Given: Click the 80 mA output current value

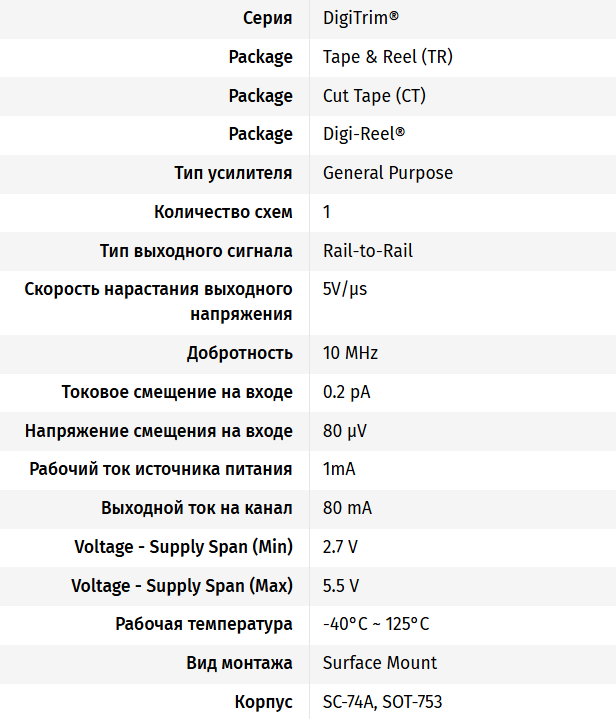Looking at the screenshot, I should 347,508.
